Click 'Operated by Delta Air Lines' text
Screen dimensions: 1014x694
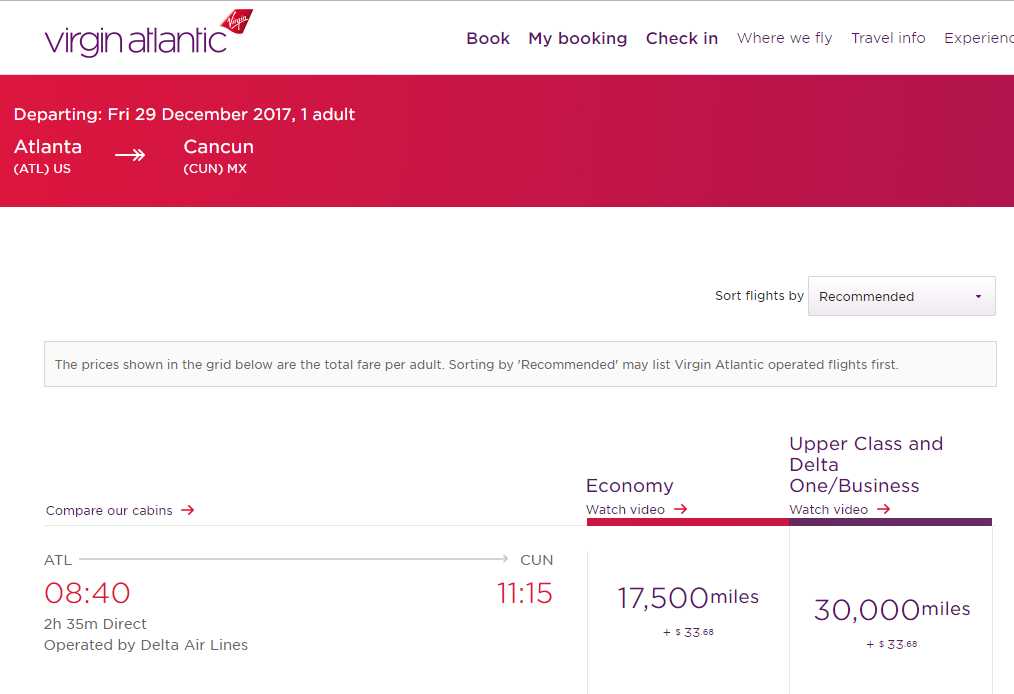[146, 645]
